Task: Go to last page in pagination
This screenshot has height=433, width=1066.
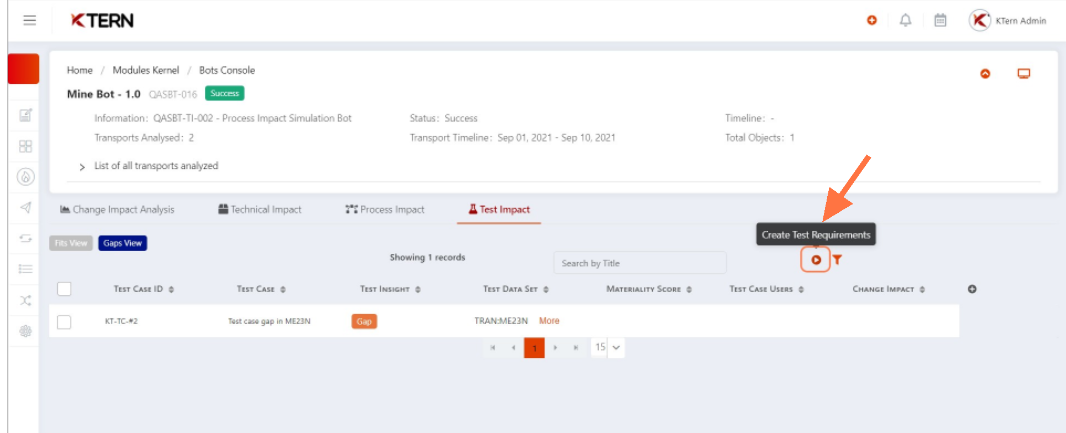Action: coord(576,347)
